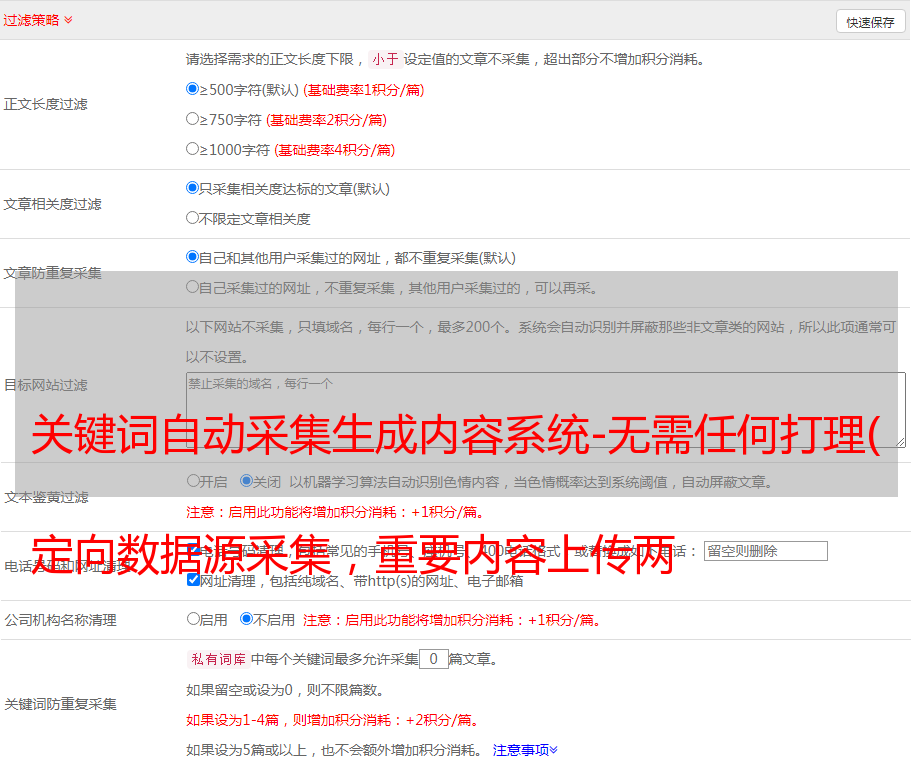Click the 快速保存 button
912x768 pixels.
pyautogui.click(x=870, y=22)
